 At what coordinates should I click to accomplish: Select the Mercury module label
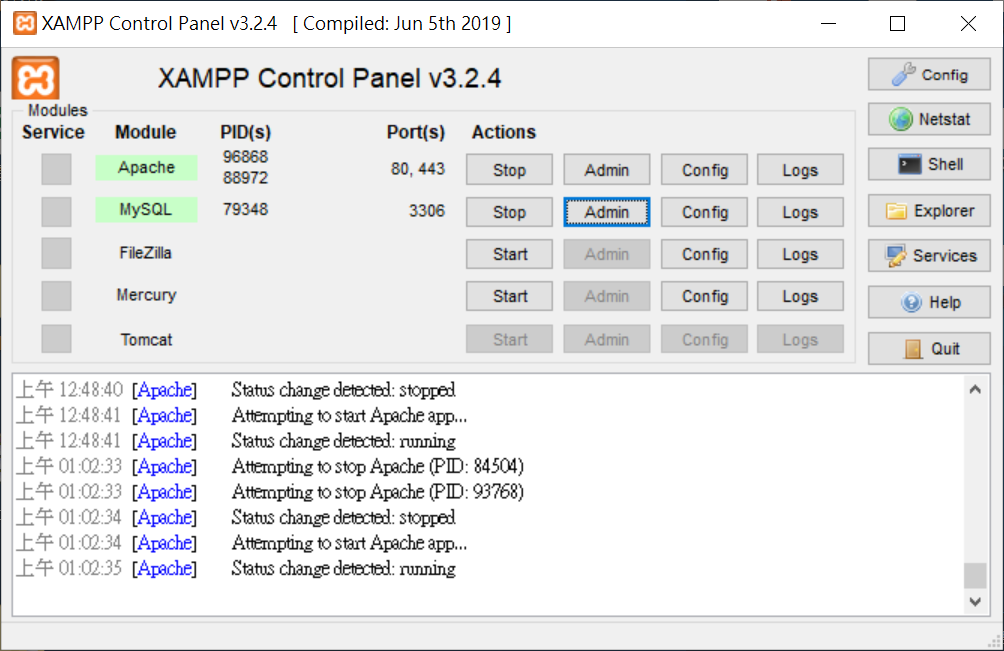[146, 295]
